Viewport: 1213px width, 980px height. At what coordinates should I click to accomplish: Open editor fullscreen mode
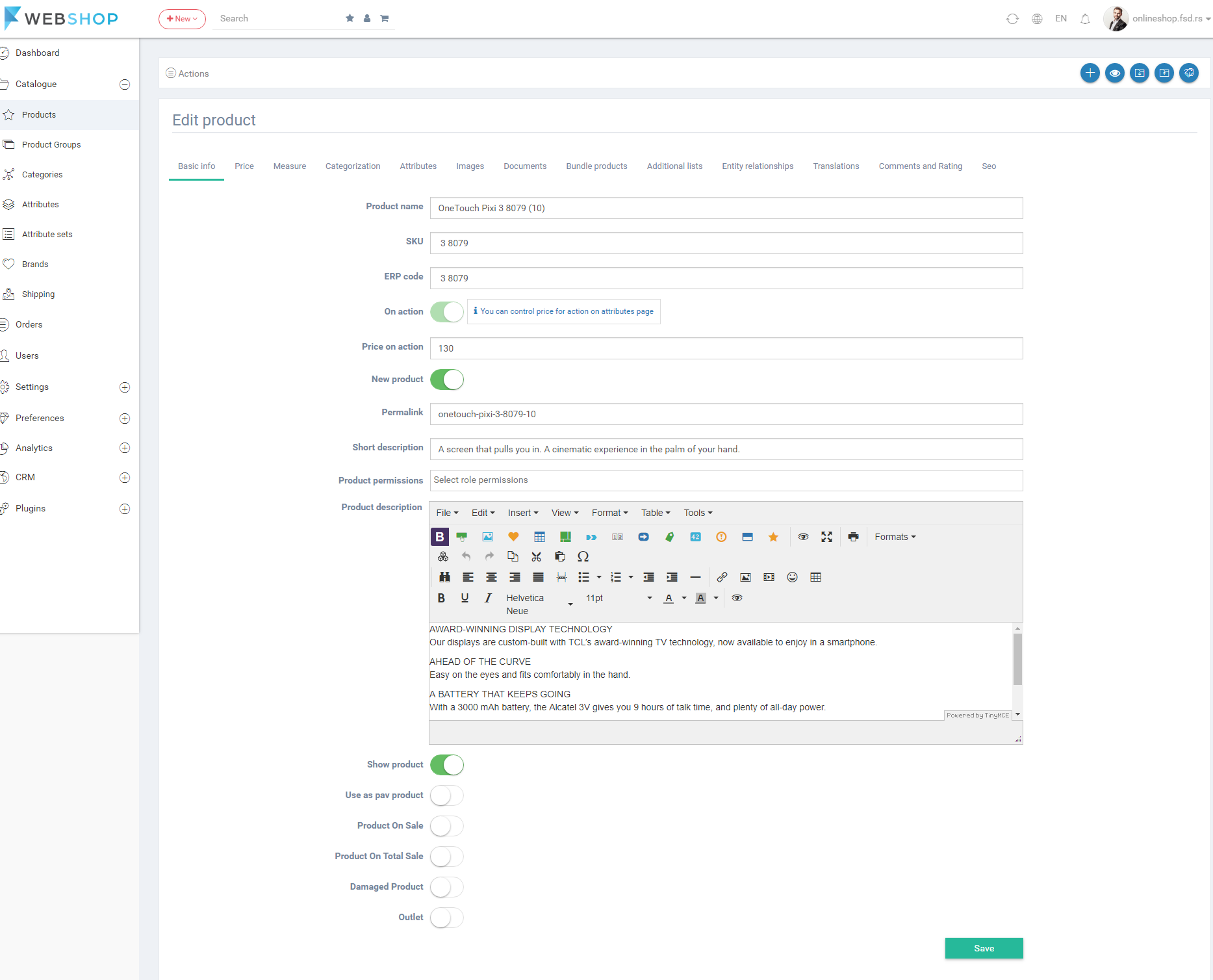click(x=826, y=537)
